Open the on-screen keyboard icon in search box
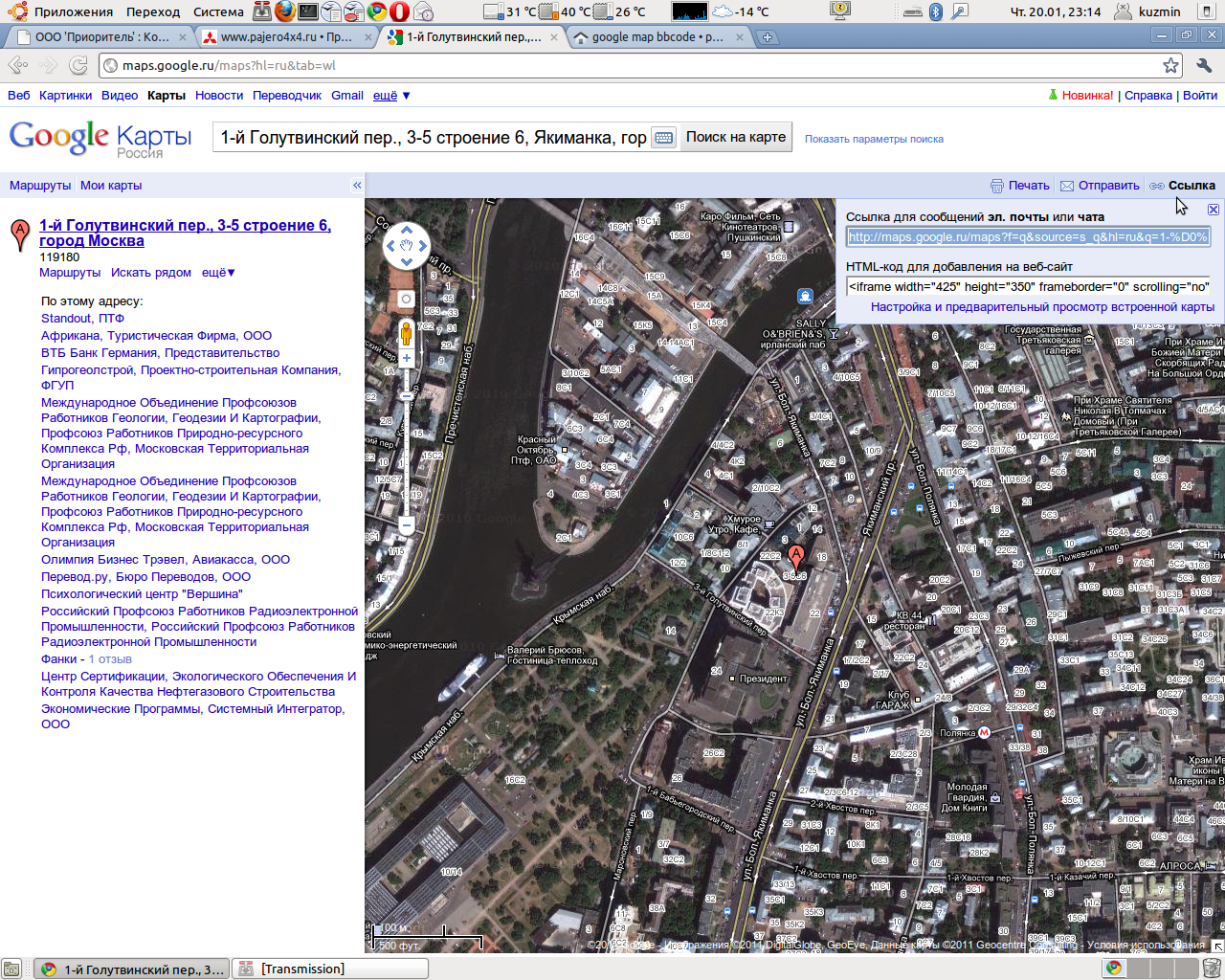This screenshot has height=980, width=1225. pos(663,138)
